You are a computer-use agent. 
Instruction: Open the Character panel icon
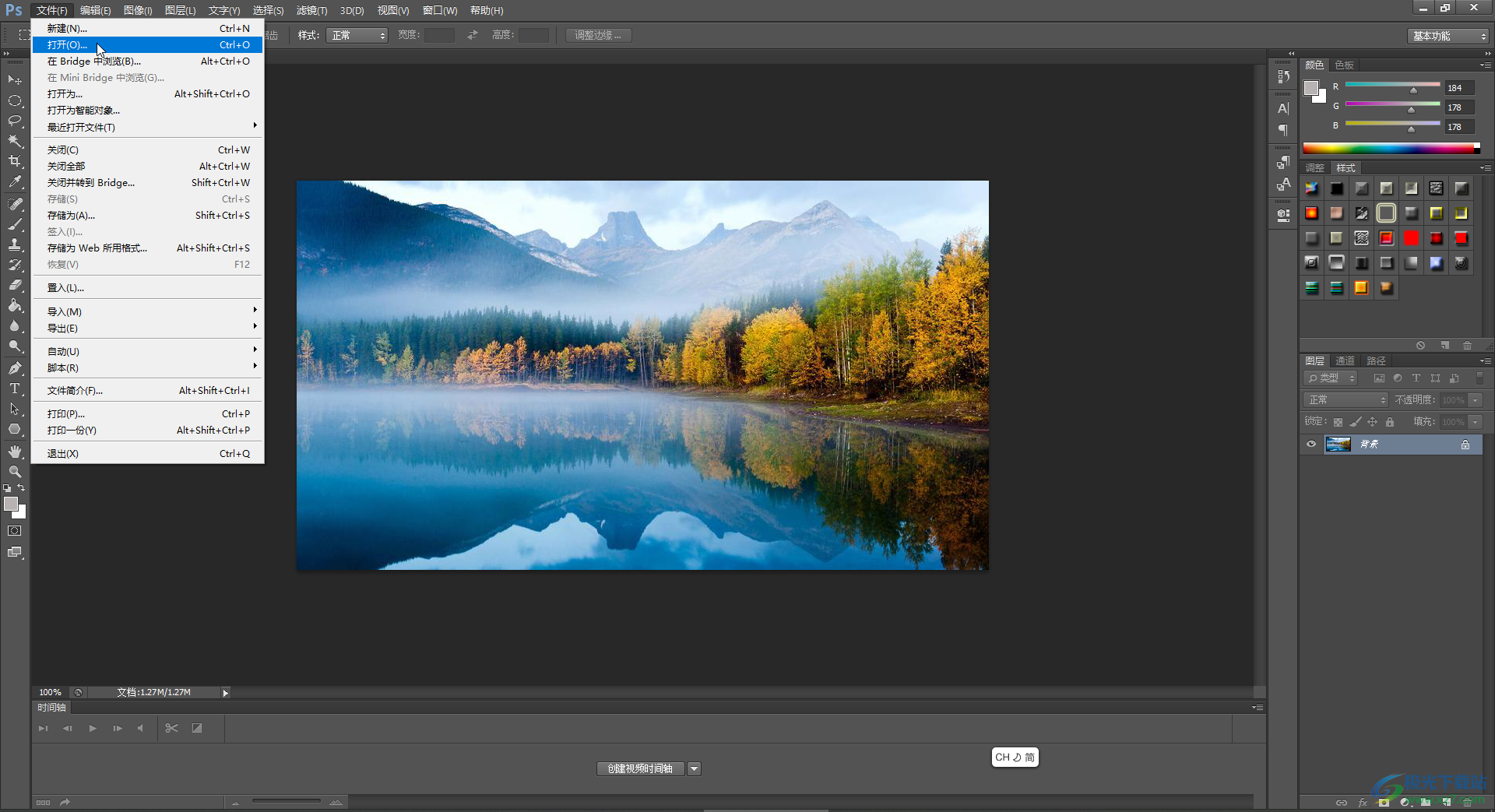(1283, 108)
